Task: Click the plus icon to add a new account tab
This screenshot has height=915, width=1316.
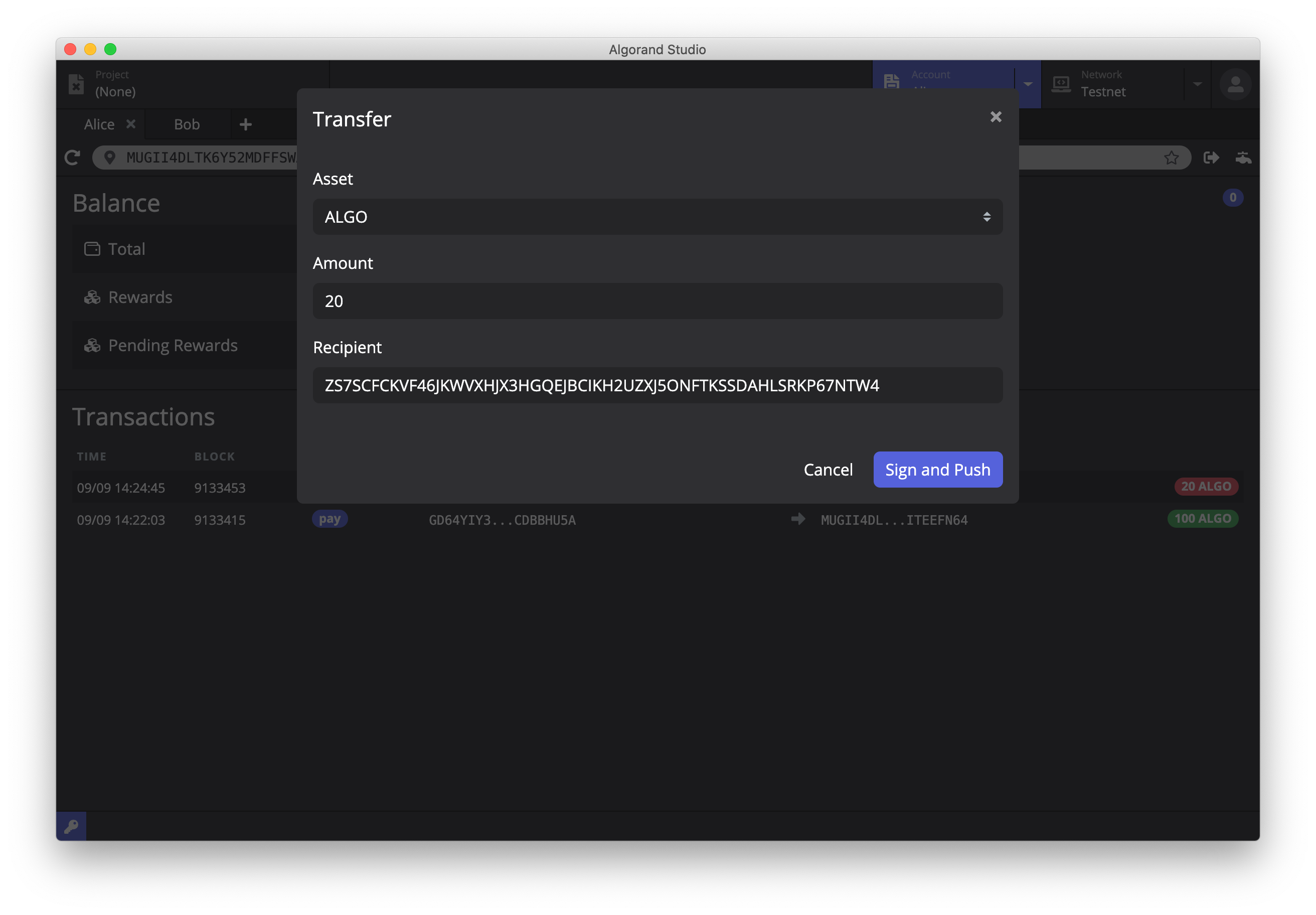Action: coord(245,124)
